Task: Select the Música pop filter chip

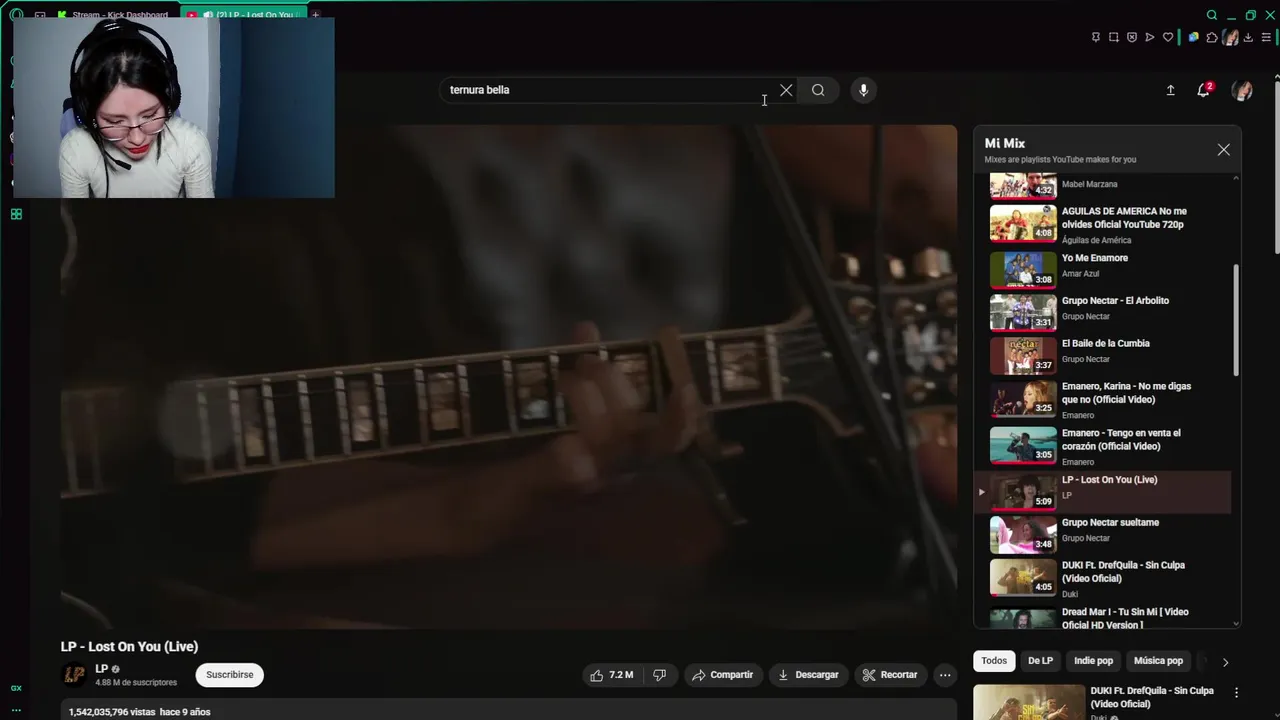Action: pyautogui.click(x=1158, y=661)
